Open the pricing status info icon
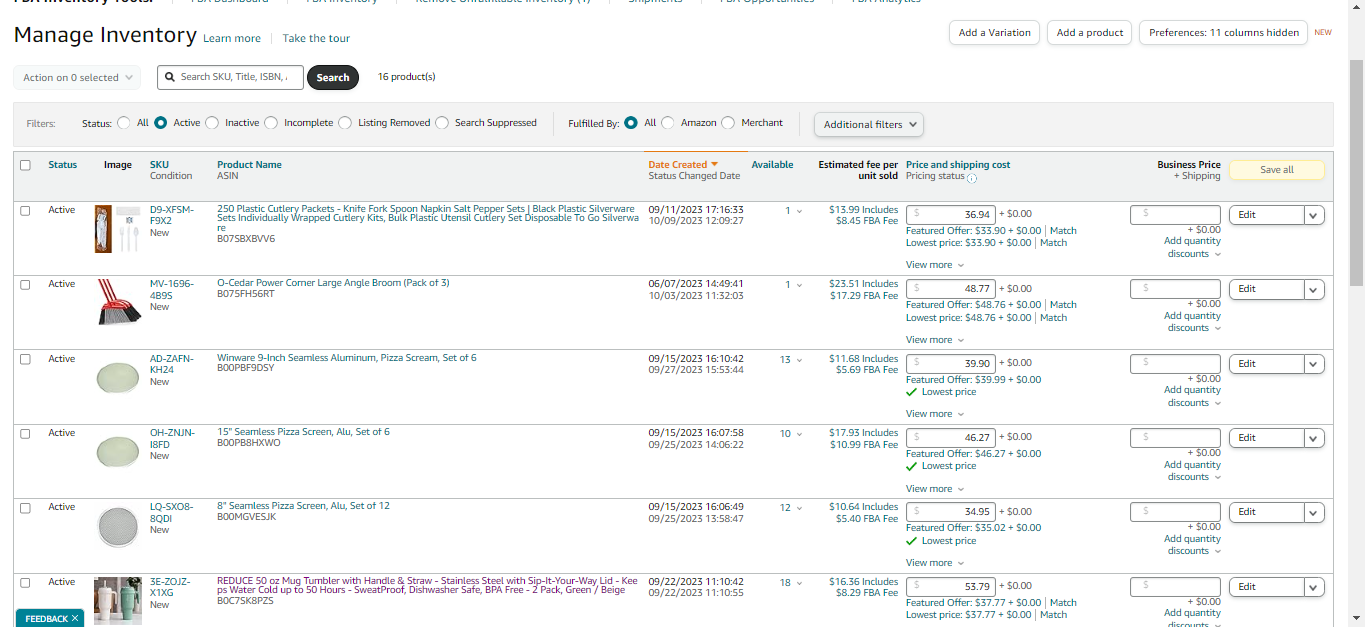The width and height of the screenshot is (1365, 627). pos(972,178)
